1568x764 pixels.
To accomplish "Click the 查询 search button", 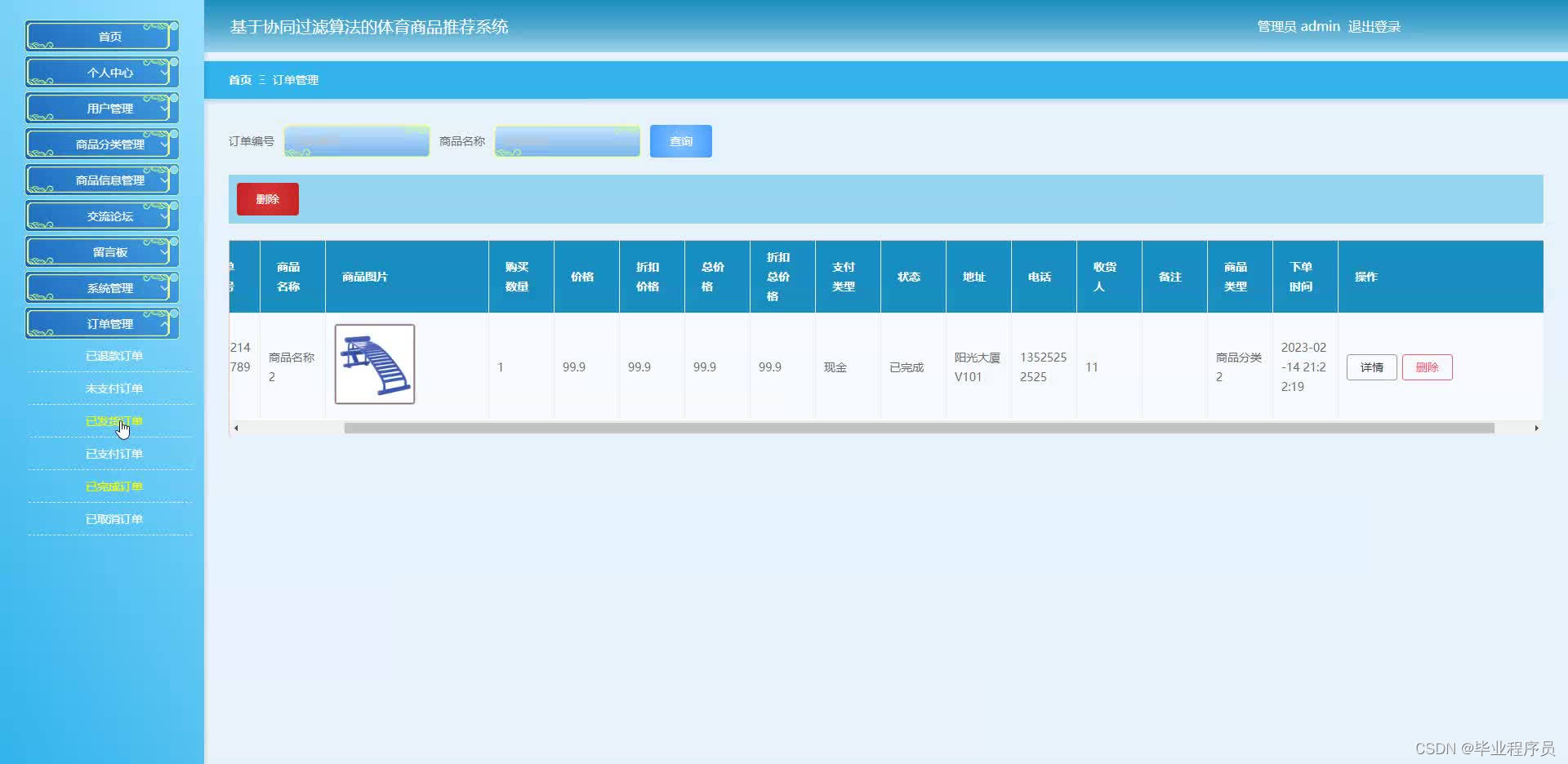I will (x=681, y=141).
